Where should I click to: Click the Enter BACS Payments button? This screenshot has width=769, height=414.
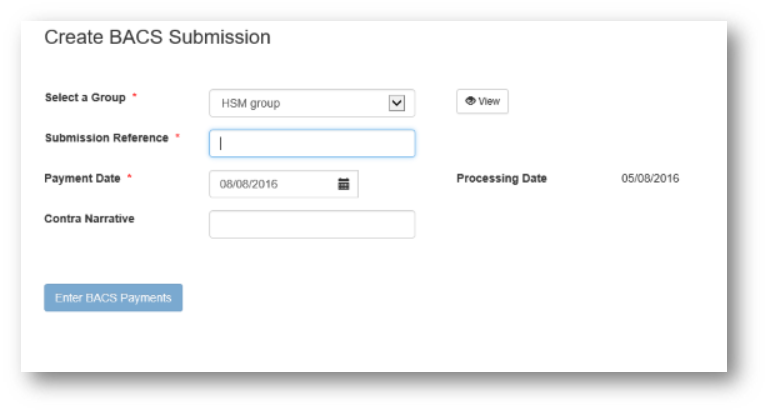[113, 298]
